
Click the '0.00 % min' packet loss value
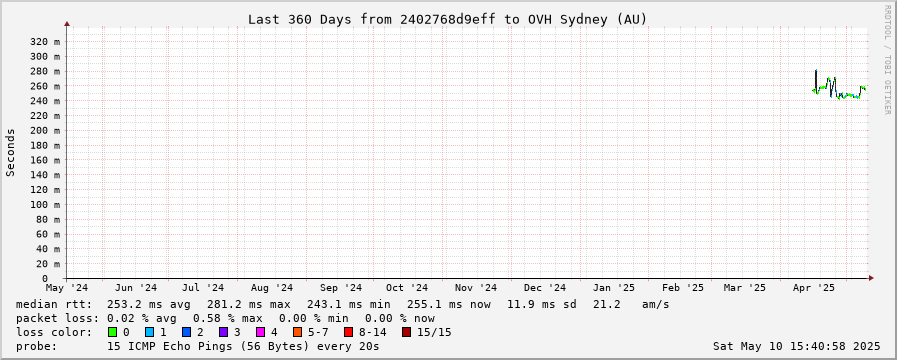click(x=313, y=318)
